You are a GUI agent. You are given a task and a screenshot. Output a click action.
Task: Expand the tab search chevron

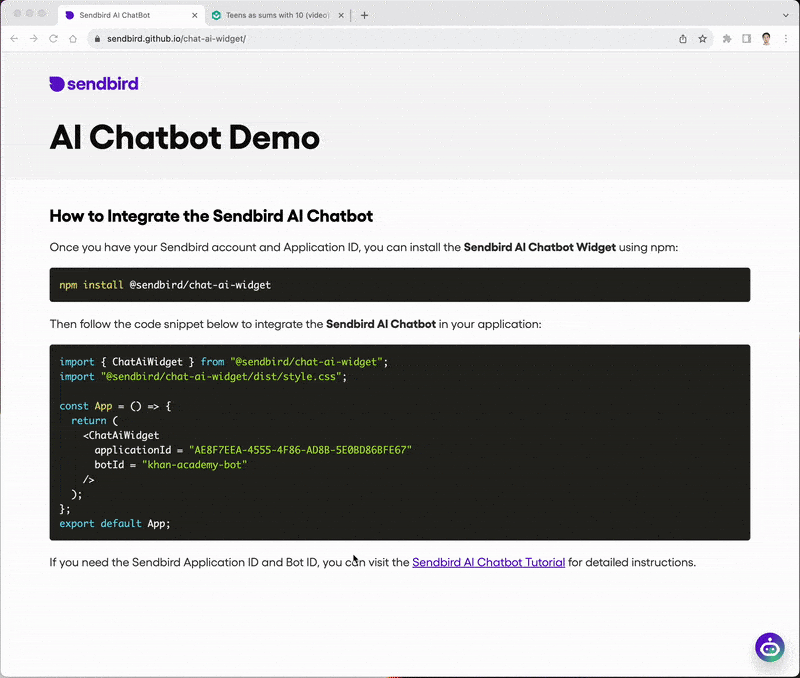click(x=786, y=15)
